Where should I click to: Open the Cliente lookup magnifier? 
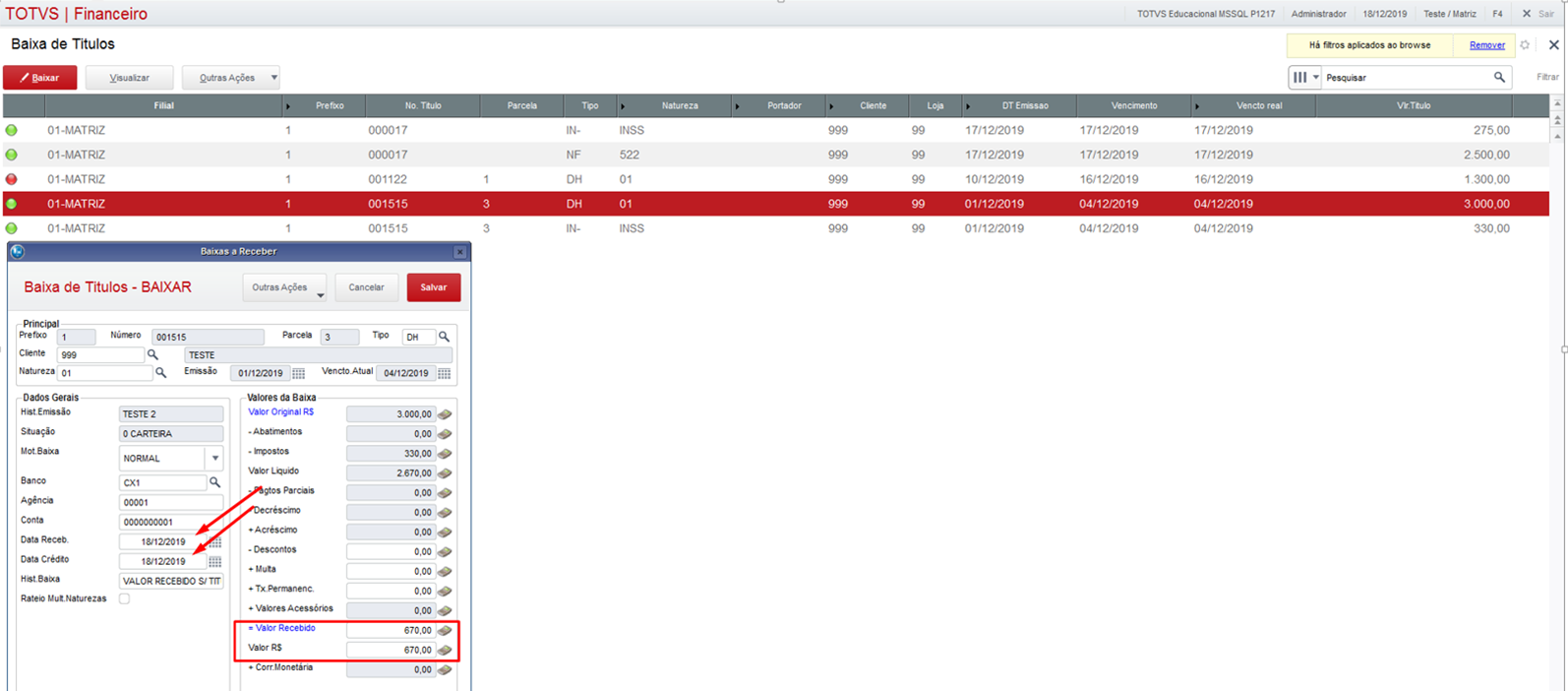tap(152, 354)
